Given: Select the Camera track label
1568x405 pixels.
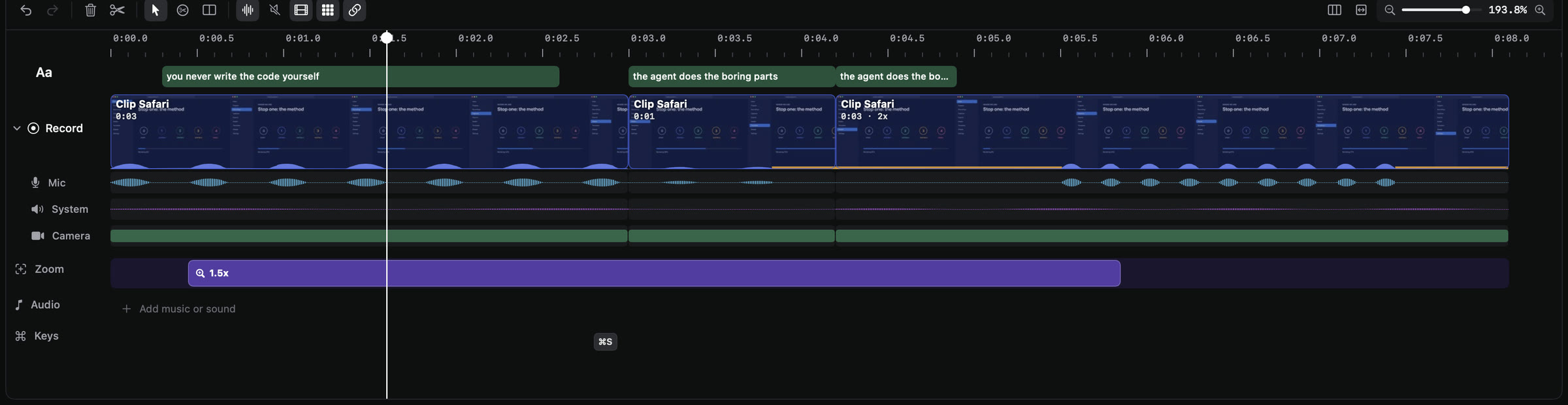Looking at the screenshot, I should pyautogui.click(x=71, y=236).
